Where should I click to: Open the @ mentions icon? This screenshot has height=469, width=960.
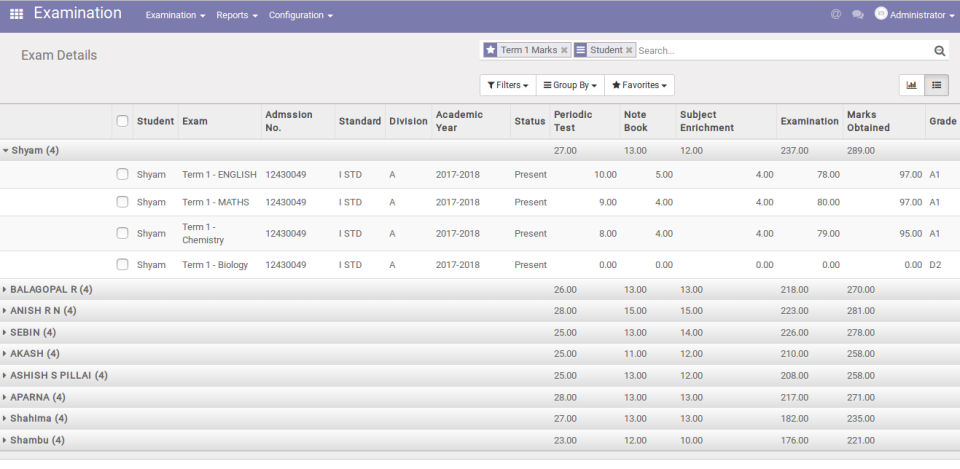[x=835, y=15]
